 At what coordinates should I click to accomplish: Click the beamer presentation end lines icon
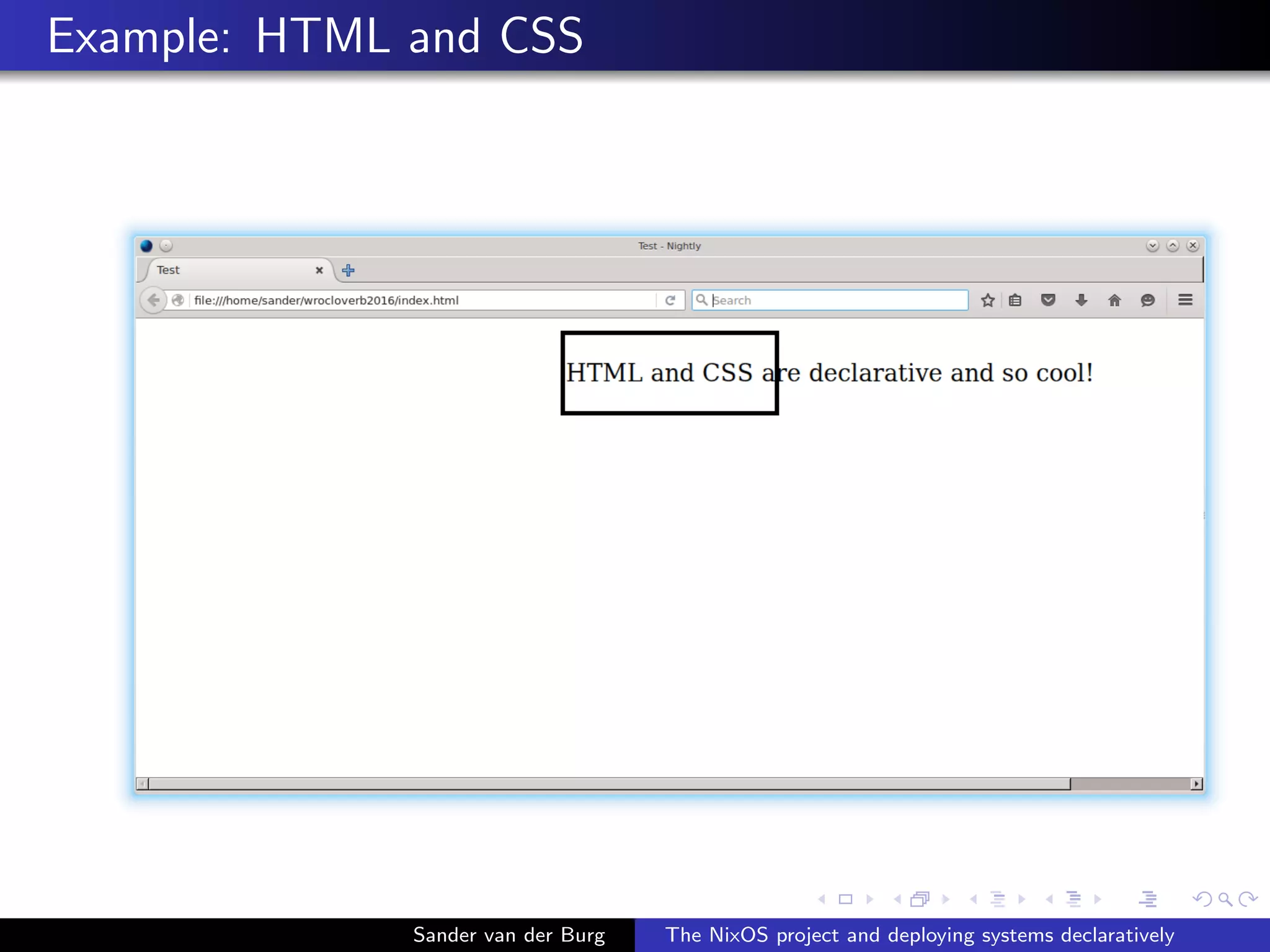coord(1148,899)
